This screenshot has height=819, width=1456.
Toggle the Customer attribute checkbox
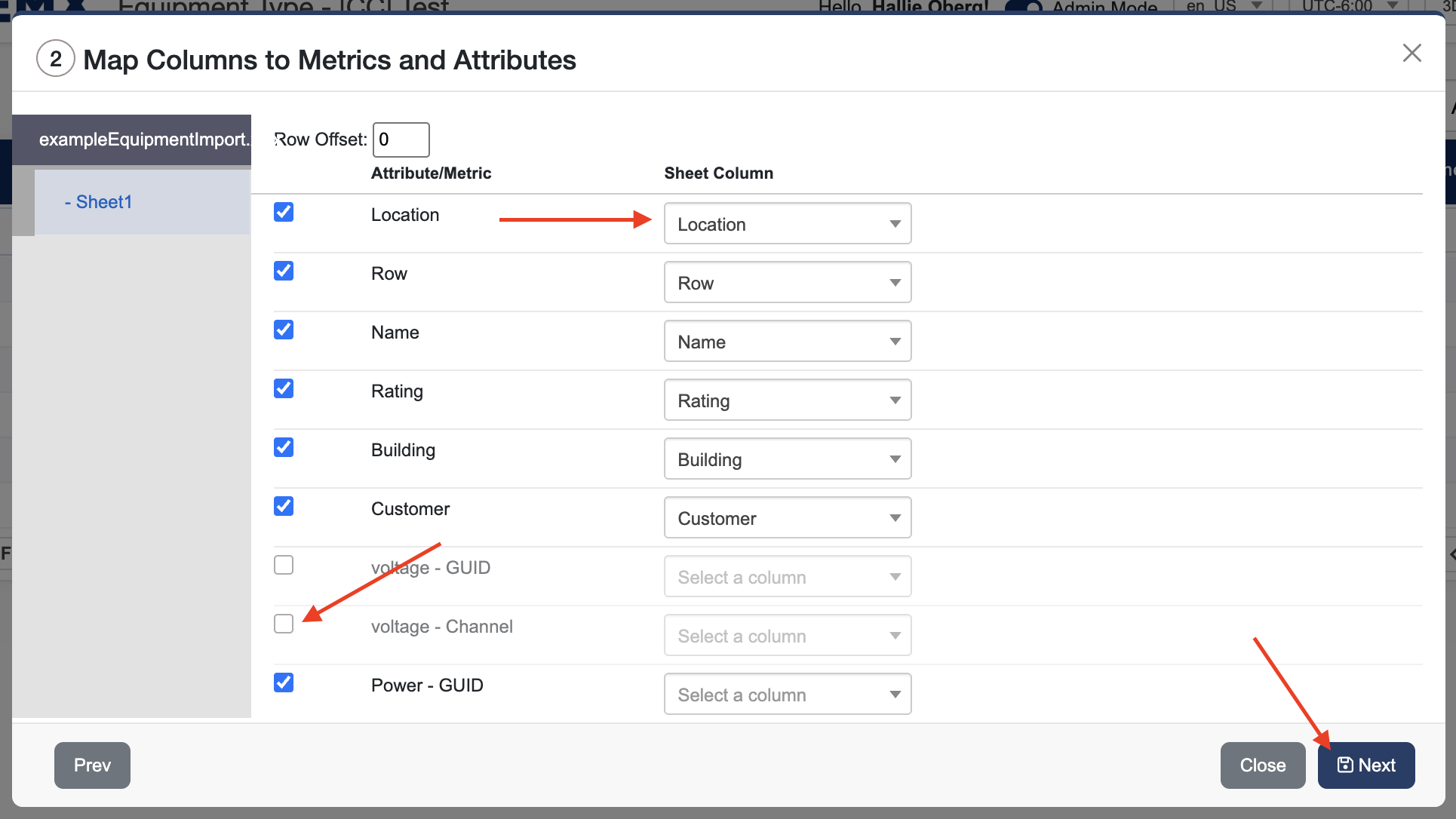click(284, 506)
